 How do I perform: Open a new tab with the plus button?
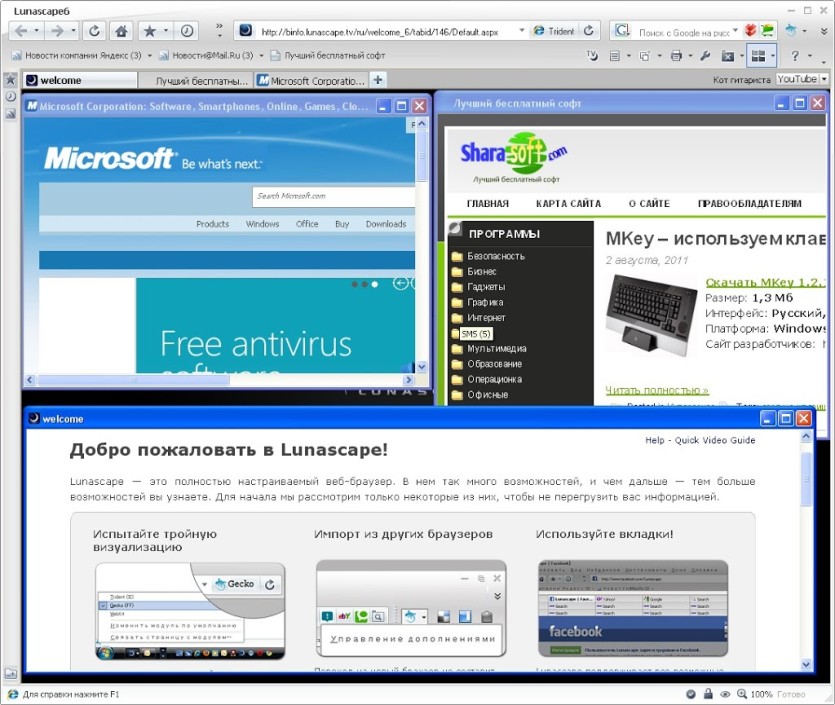click(378, 80)
